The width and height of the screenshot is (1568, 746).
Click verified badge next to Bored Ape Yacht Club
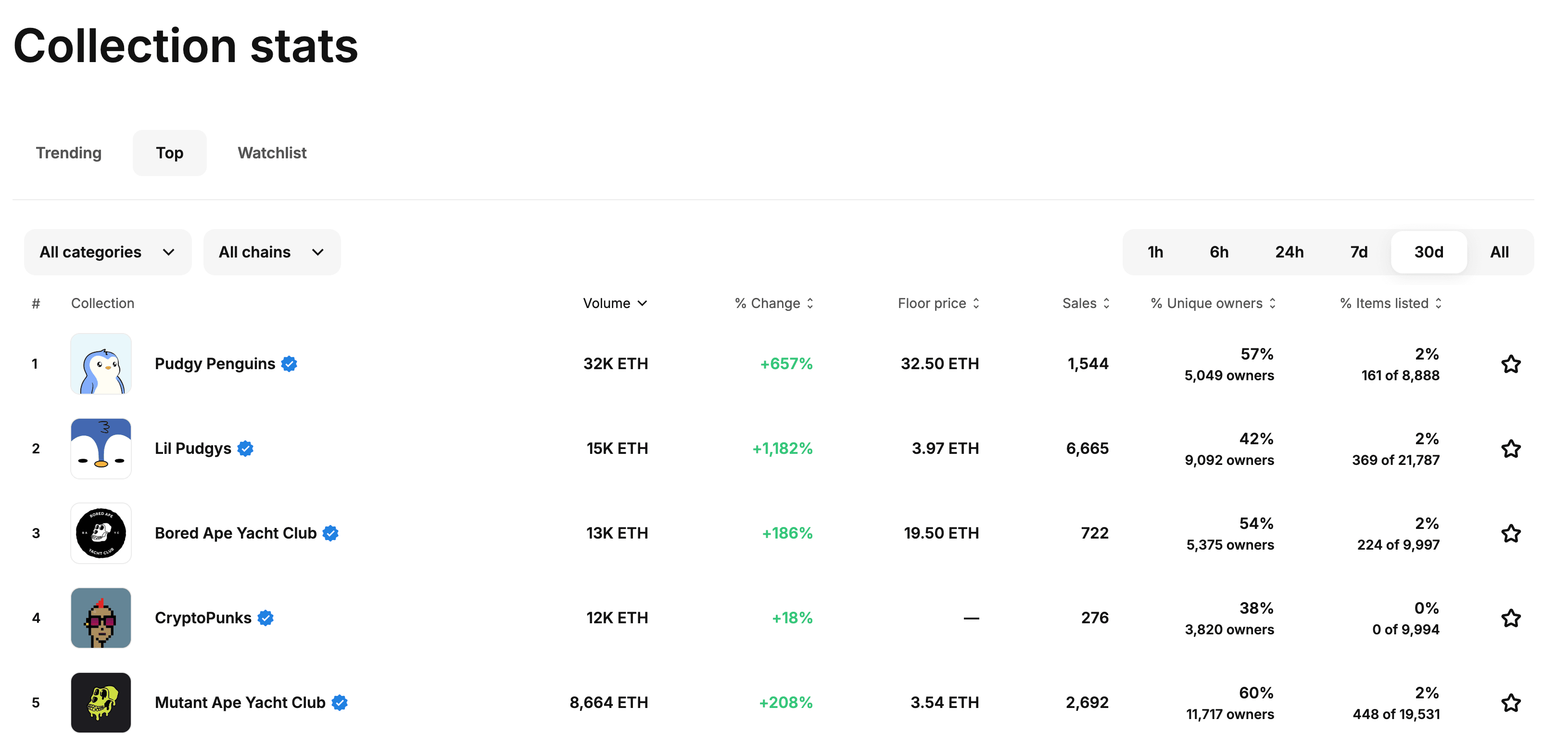[330, 533]
